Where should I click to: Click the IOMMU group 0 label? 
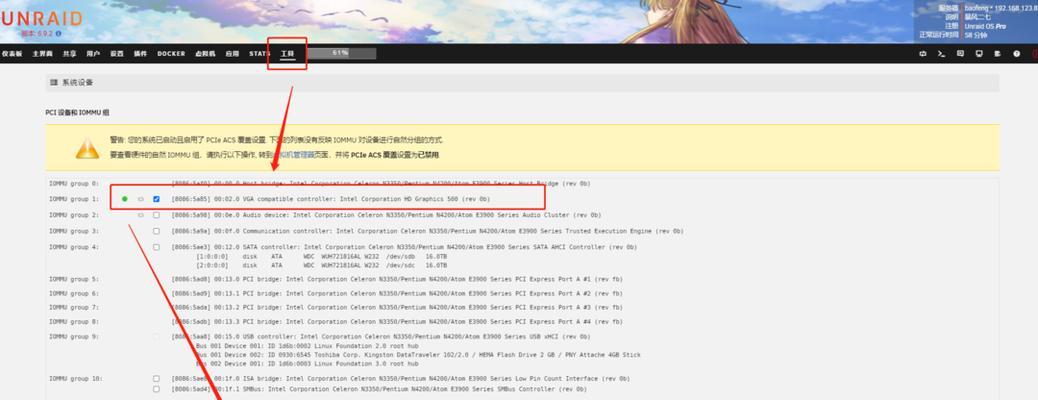point(74,183)
